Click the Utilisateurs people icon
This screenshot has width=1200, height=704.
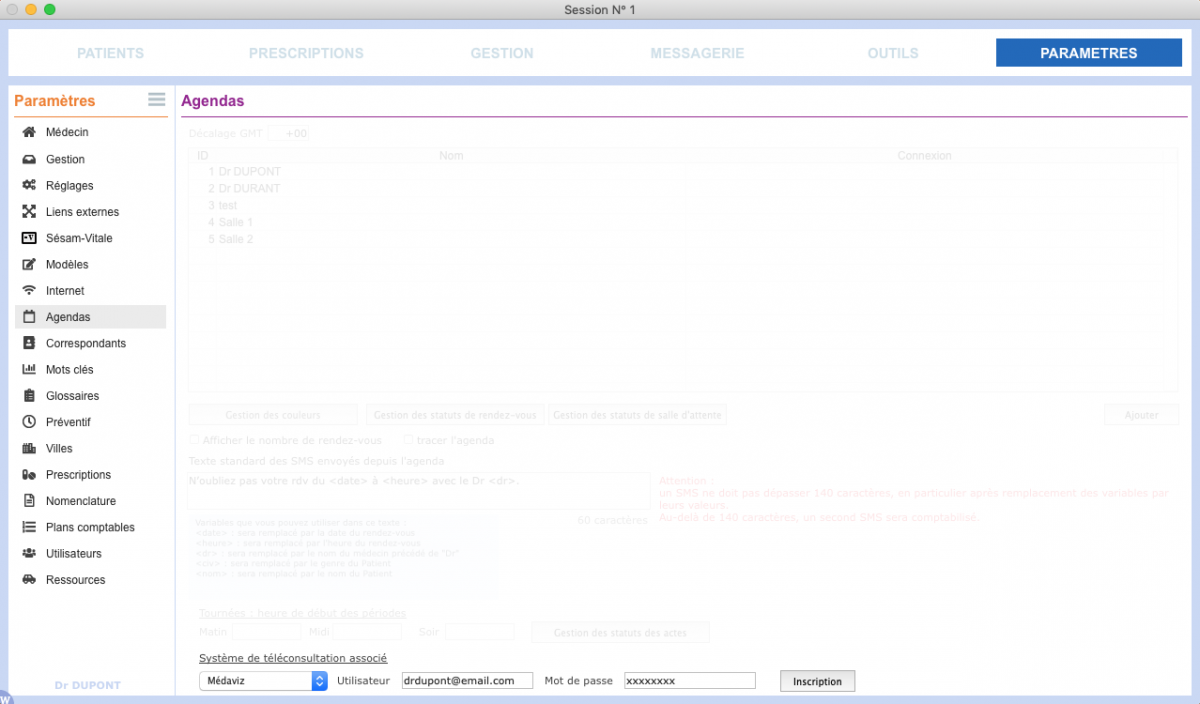pyautogui.click(x=29, y=553)
